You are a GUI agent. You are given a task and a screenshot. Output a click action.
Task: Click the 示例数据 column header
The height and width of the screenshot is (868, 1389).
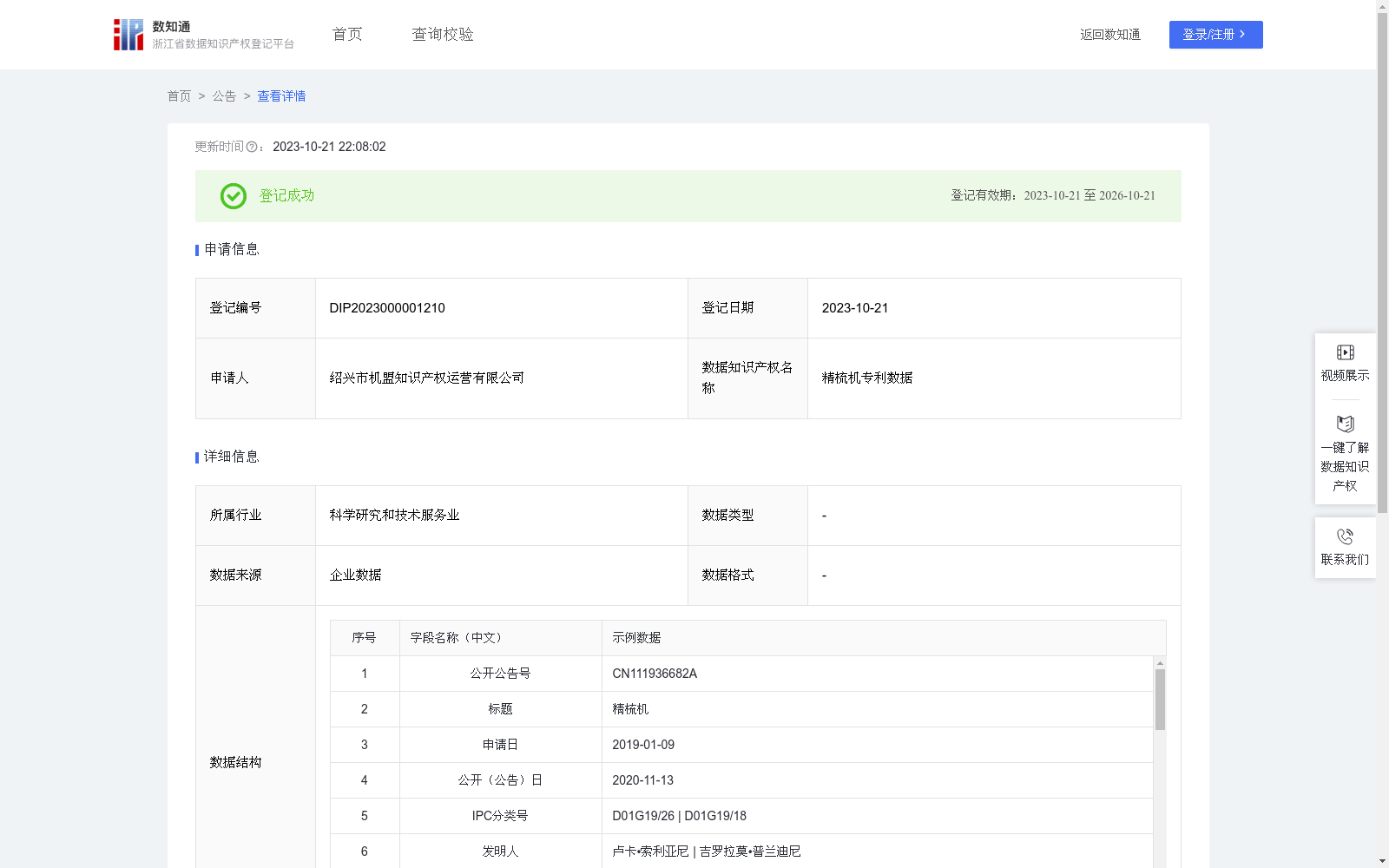coord(884,638)
